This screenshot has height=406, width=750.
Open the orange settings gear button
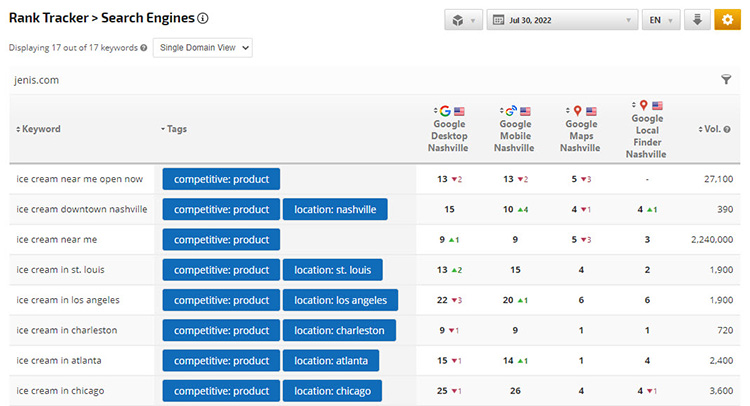[727, 19]
